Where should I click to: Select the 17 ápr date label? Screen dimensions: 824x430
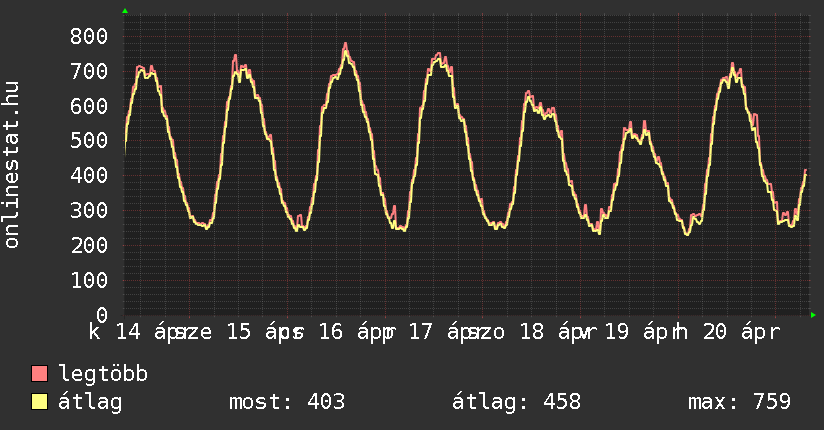coord(445,332)
